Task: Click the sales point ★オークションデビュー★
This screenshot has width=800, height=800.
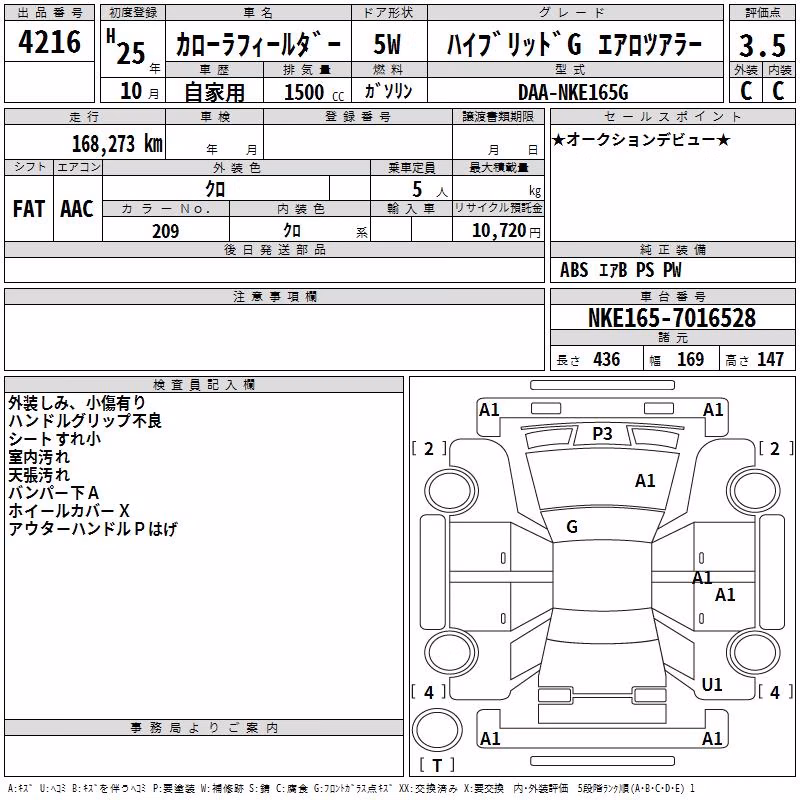Action: tap(641, 139)
